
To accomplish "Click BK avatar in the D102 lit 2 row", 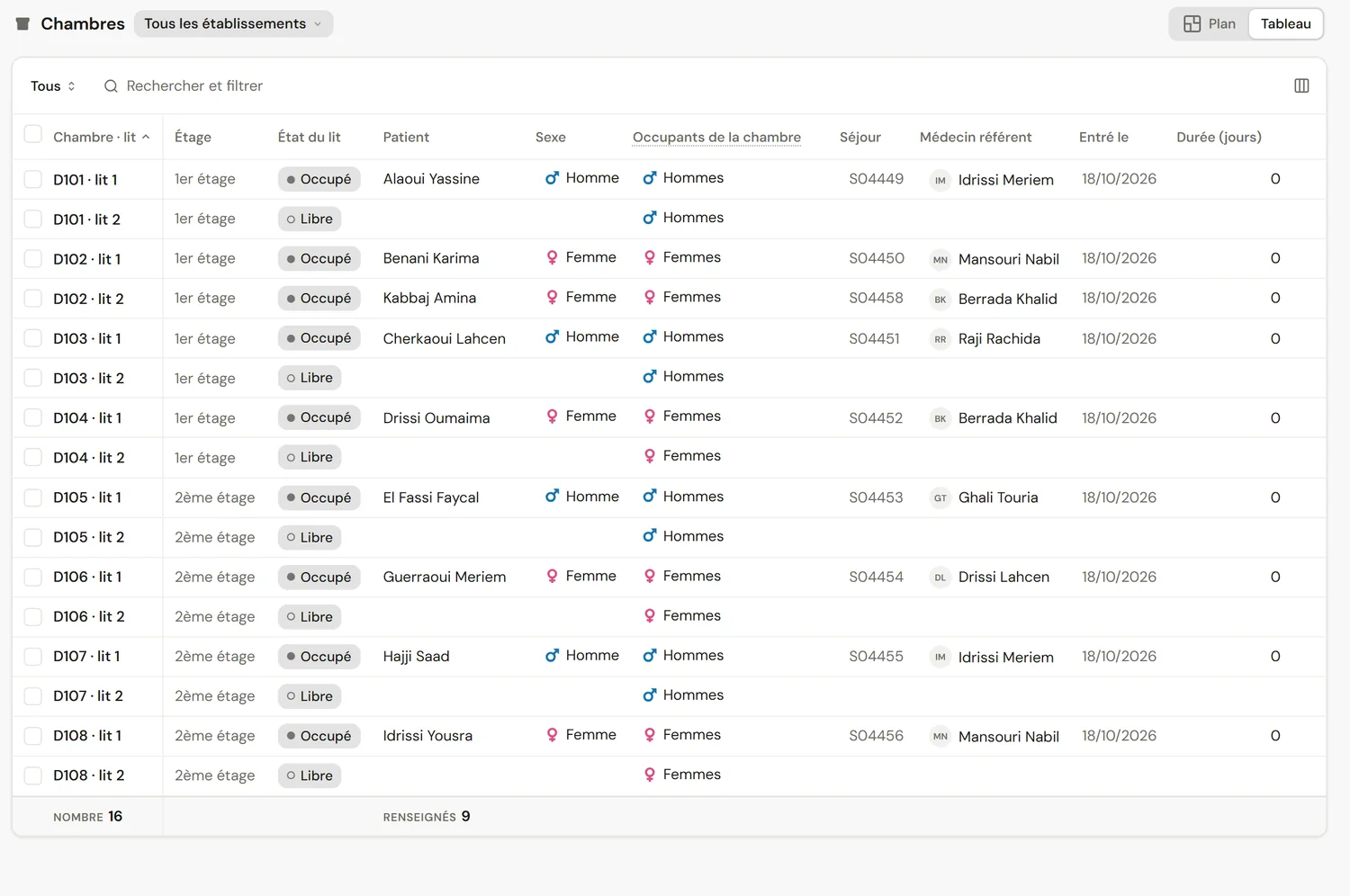I will click(x=940, y=299).
